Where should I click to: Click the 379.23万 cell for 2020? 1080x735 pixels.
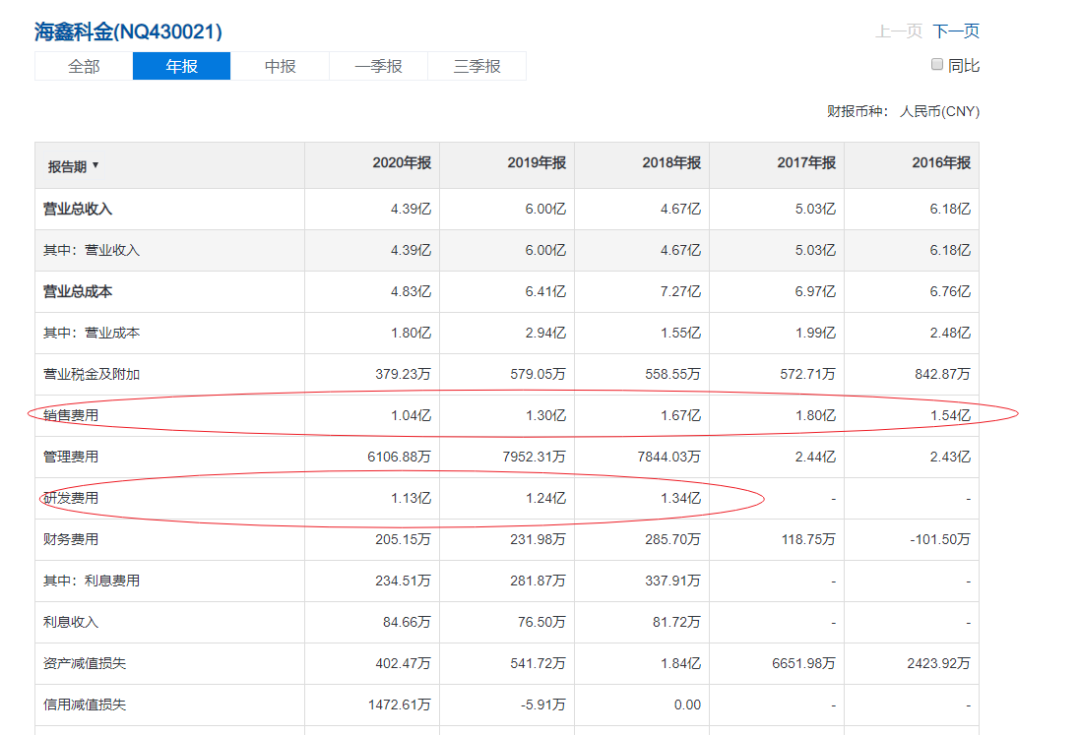[x=403, y=374]
